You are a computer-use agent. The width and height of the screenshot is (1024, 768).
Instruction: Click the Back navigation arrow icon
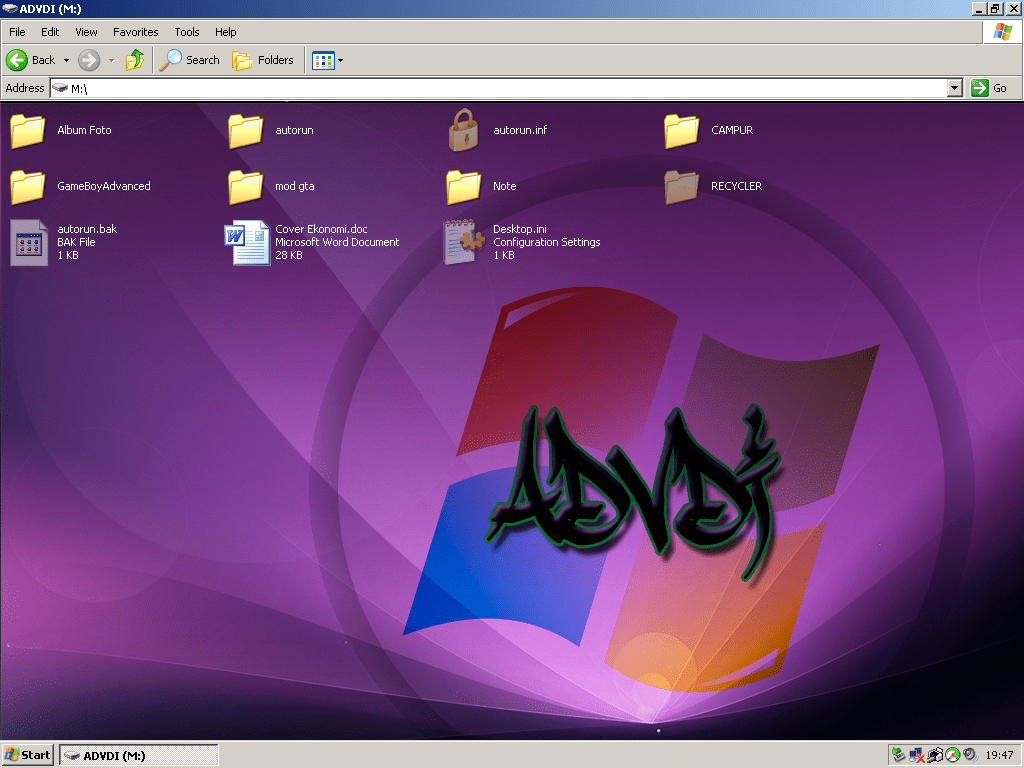[17, 60]
